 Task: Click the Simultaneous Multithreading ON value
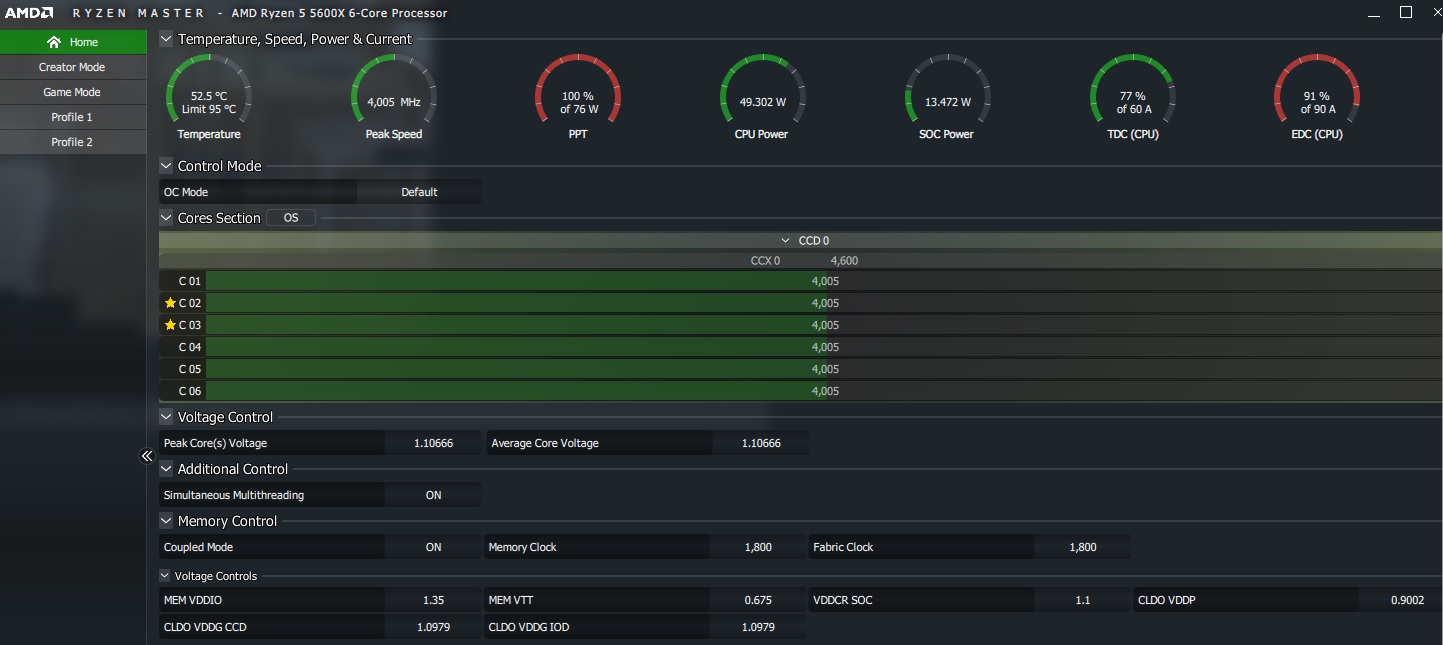pos(433,495)
